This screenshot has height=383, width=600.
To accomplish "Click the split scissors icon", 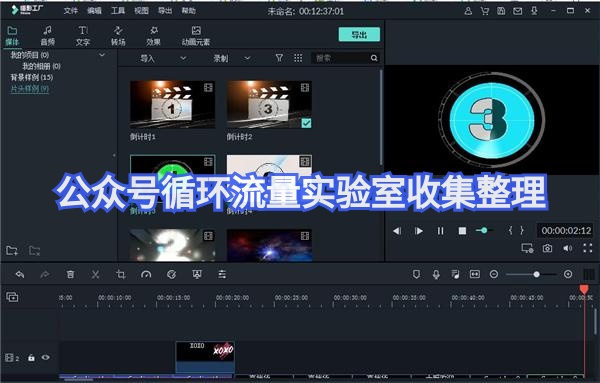I will [x=95, y=274].
